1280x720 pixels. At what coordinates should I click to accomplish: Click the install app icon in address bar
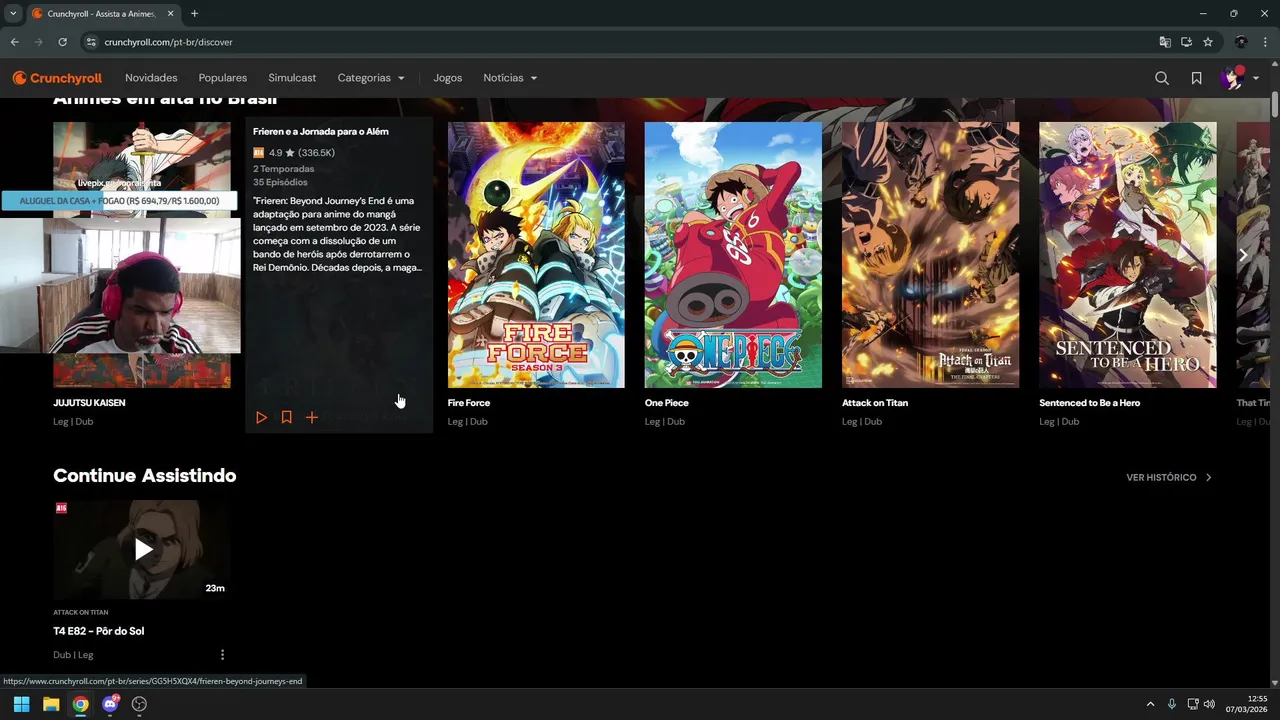click(1187, 42)
